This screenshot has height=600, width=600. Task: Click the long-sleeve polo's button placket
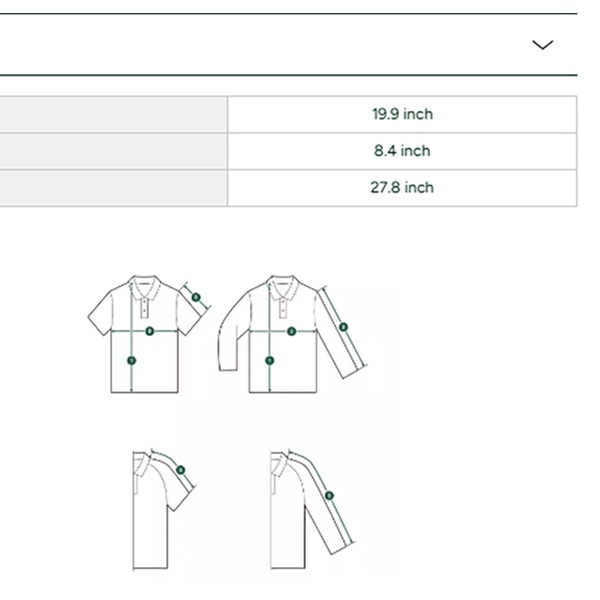[283, 293]
